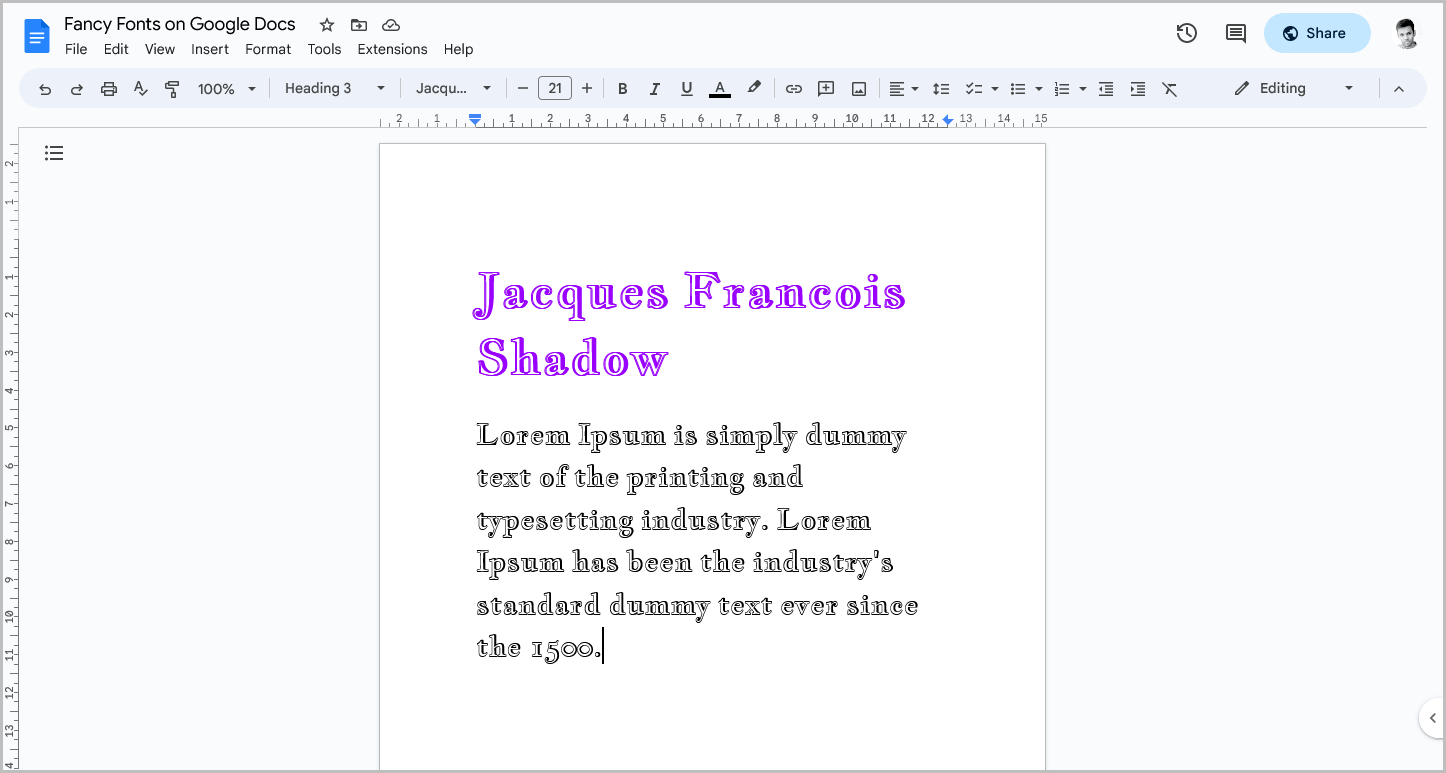Open version history

coord(1186,33)
